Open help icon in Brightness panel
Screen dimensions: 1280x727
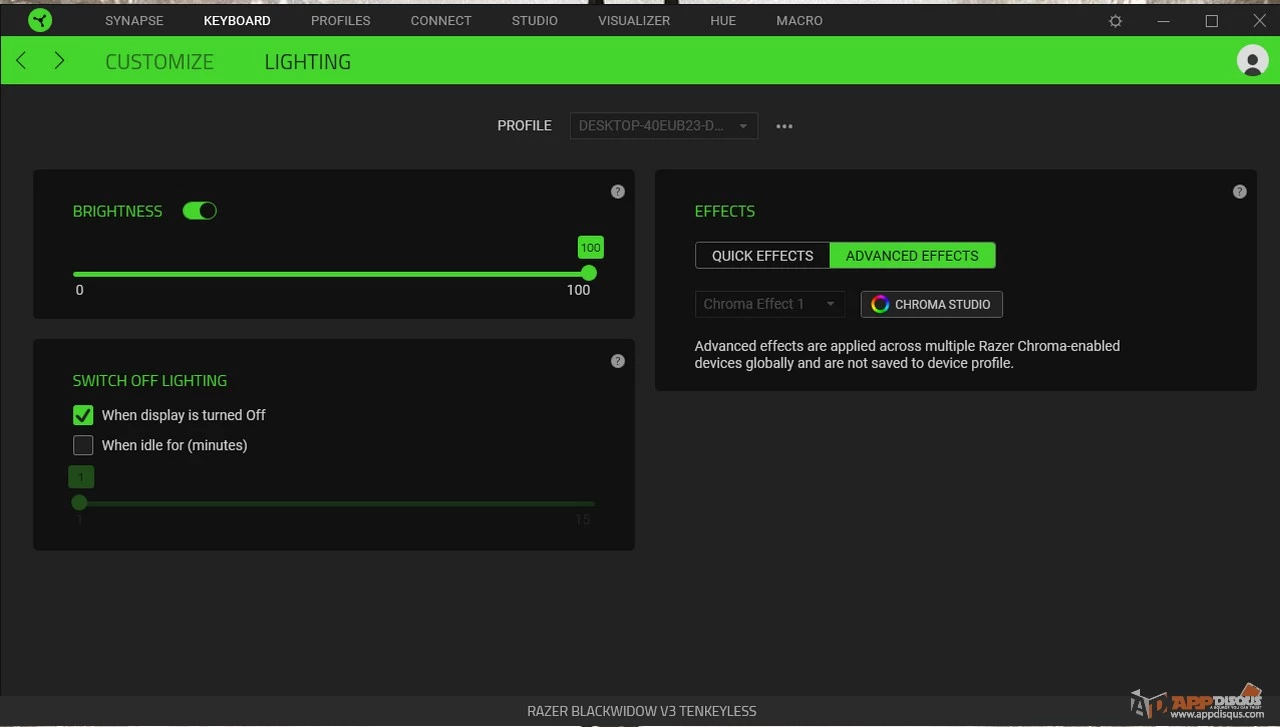click(x=618, y=191)
